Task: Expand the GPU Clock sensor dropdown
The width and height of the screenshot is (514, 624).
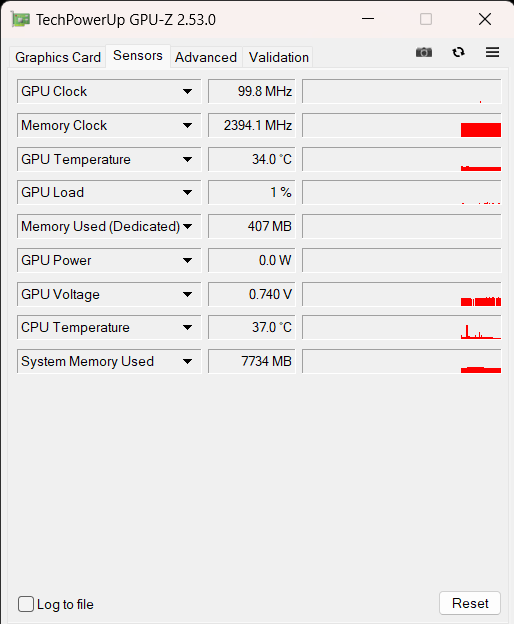Action: (x=187, y=92)
